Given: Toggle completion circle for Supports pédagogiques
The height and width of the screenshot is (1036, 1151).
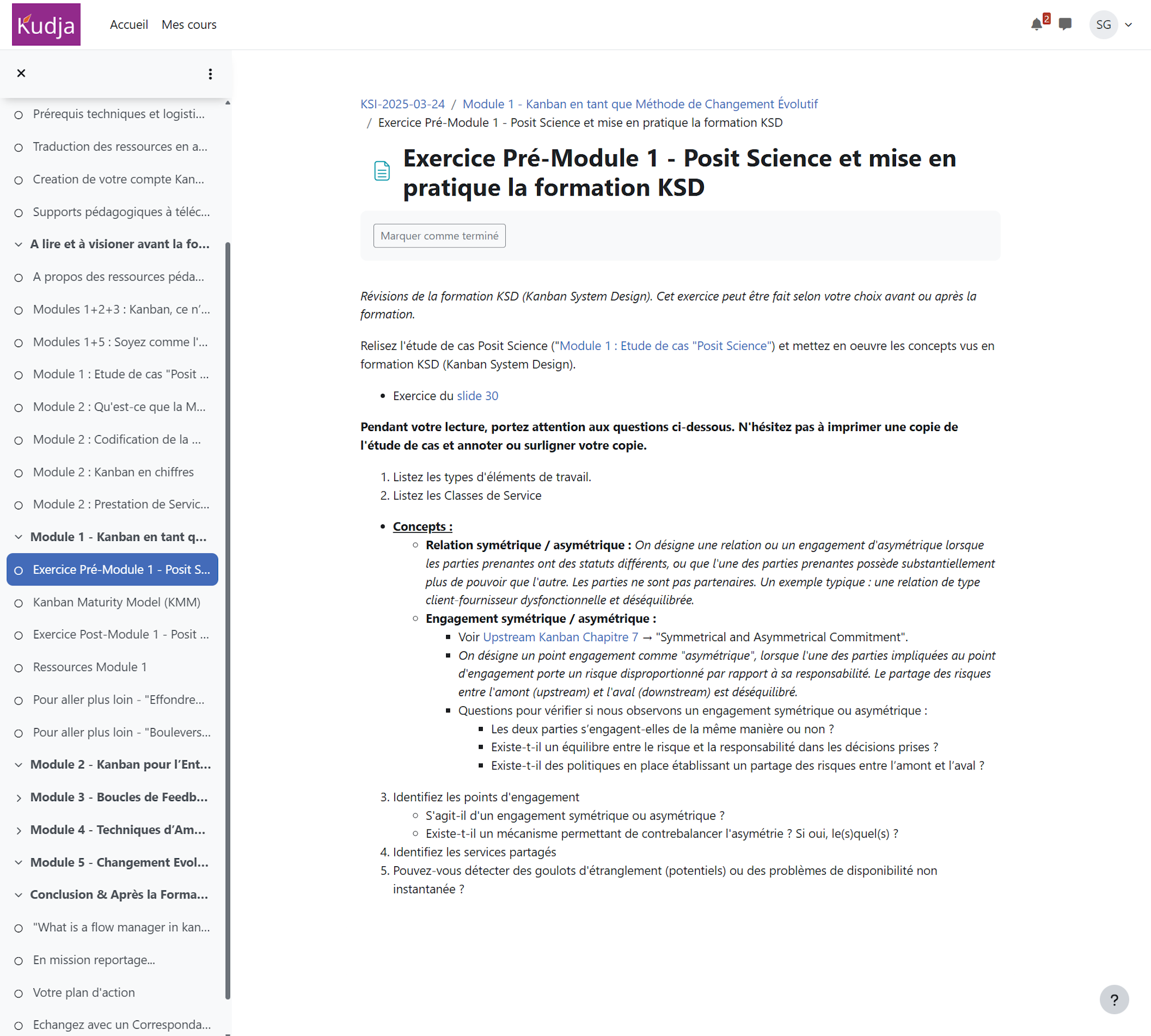Looking at the screenshot, I should (x=18, y=213).
